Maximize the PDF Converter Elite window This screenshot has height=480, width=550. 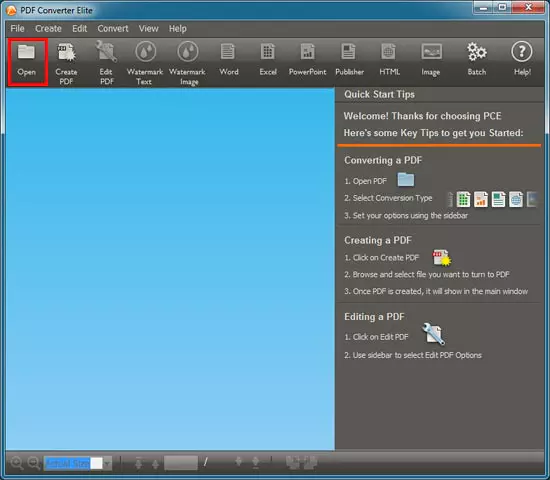[503, 7]
